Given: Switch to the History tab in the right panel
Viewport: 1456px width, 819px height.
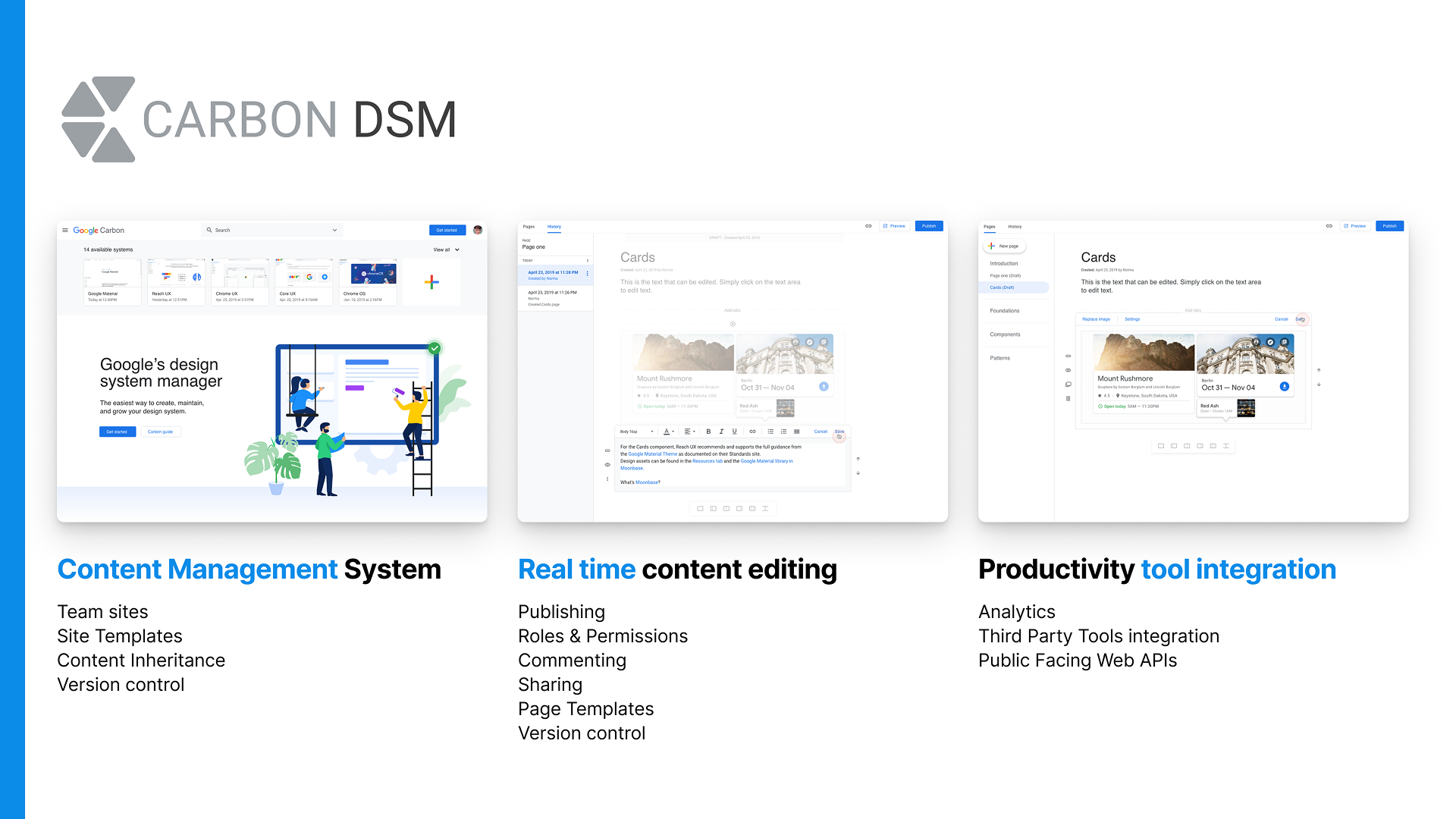Looking at the screenshot, I should tap(1015, 226).
